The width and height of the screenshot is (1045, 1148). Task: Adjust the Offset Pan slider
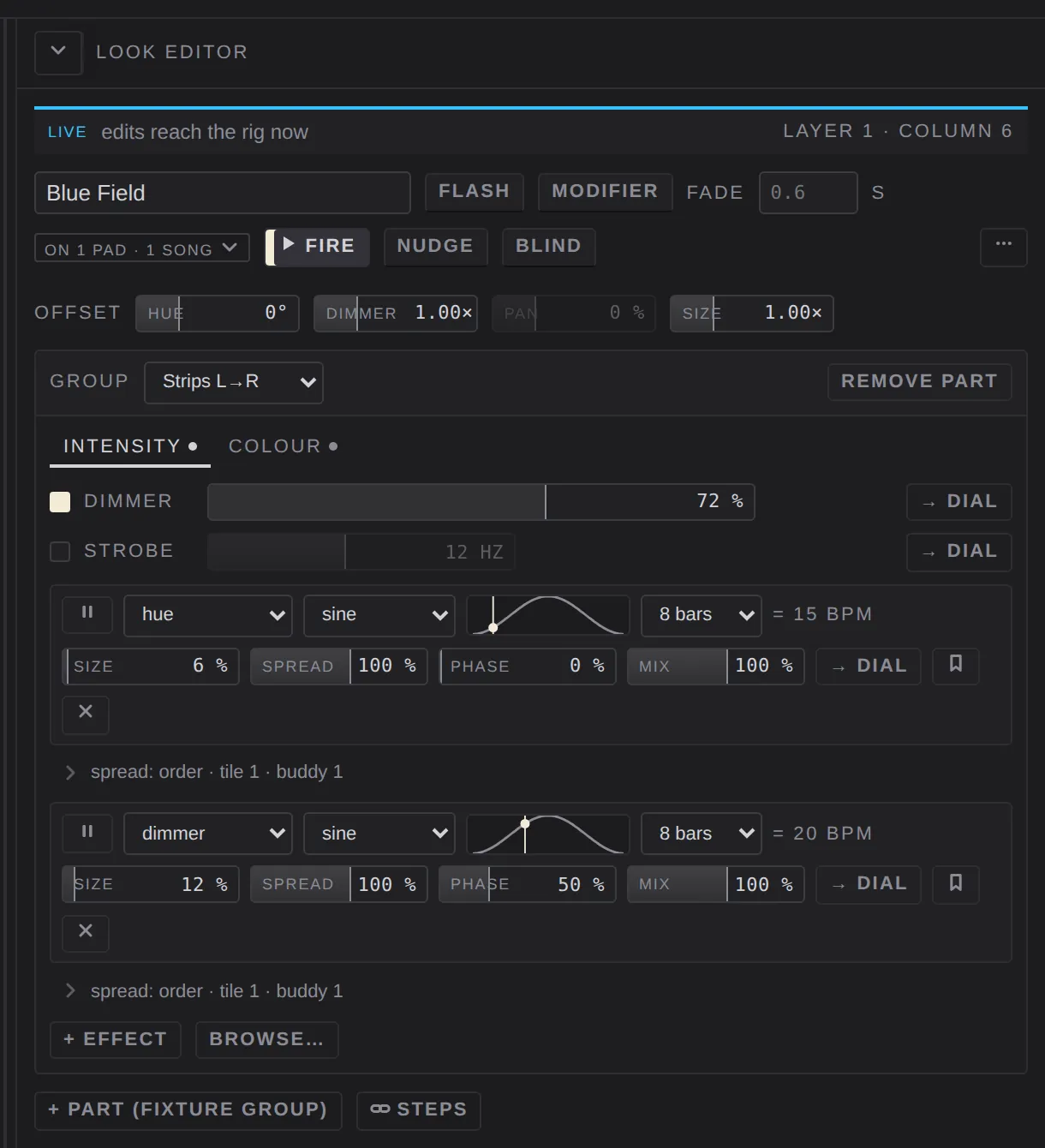574,314
